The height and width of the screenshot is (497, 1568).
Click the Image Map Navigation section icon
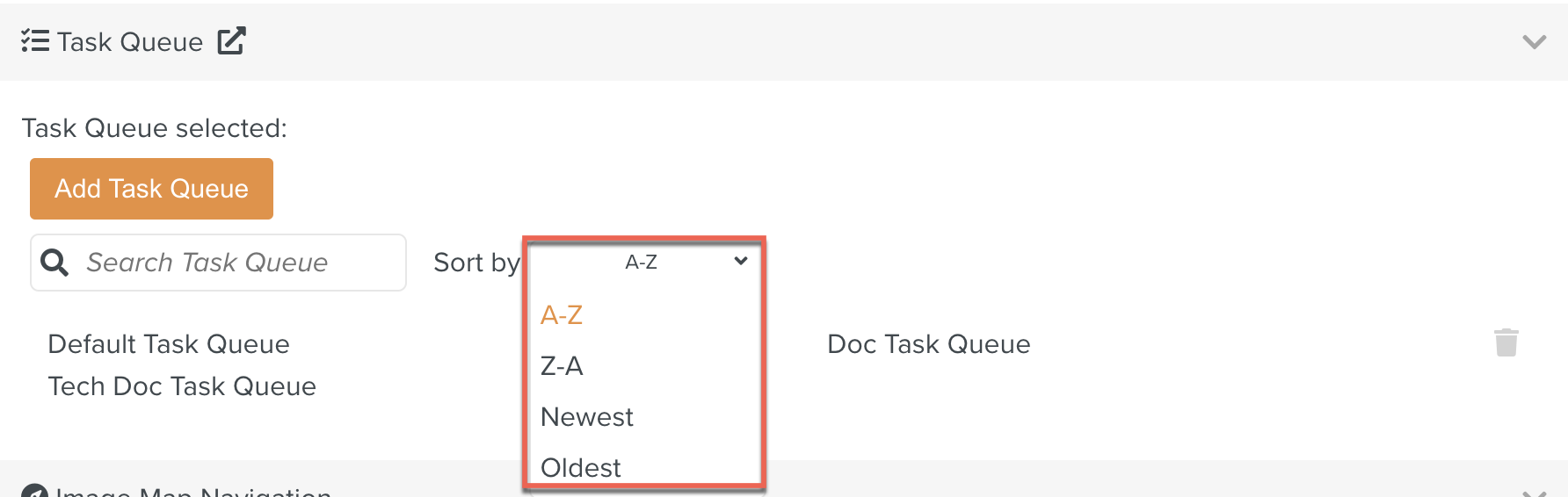coord(34,492)
